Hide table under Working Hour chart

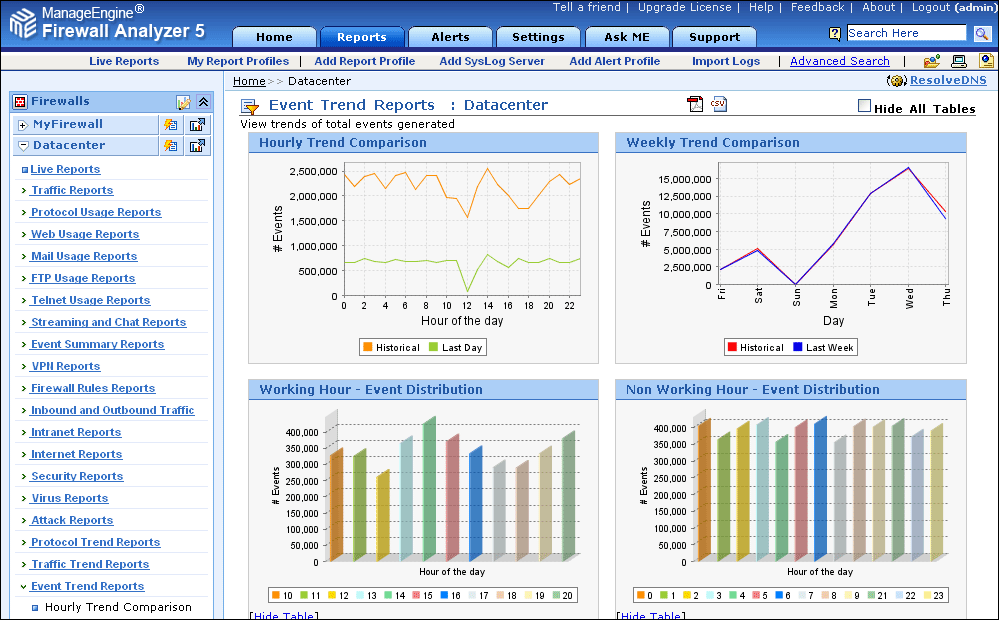[x=285, y=616]
